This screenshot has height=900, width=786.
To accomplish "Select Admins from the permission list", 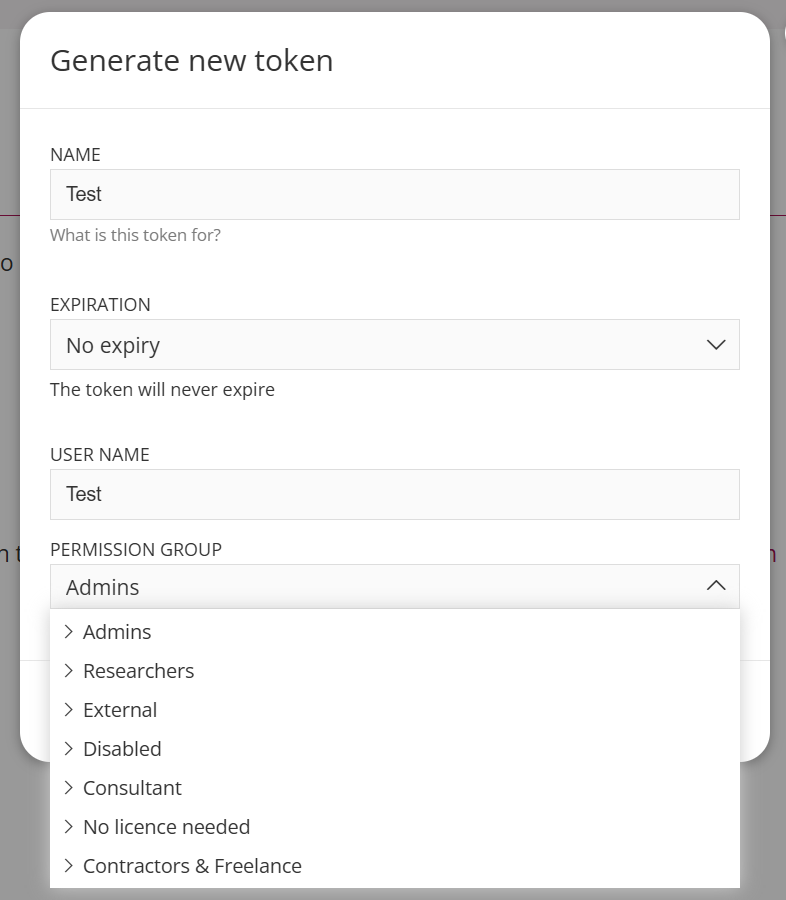I will click(x=117, y=632).
